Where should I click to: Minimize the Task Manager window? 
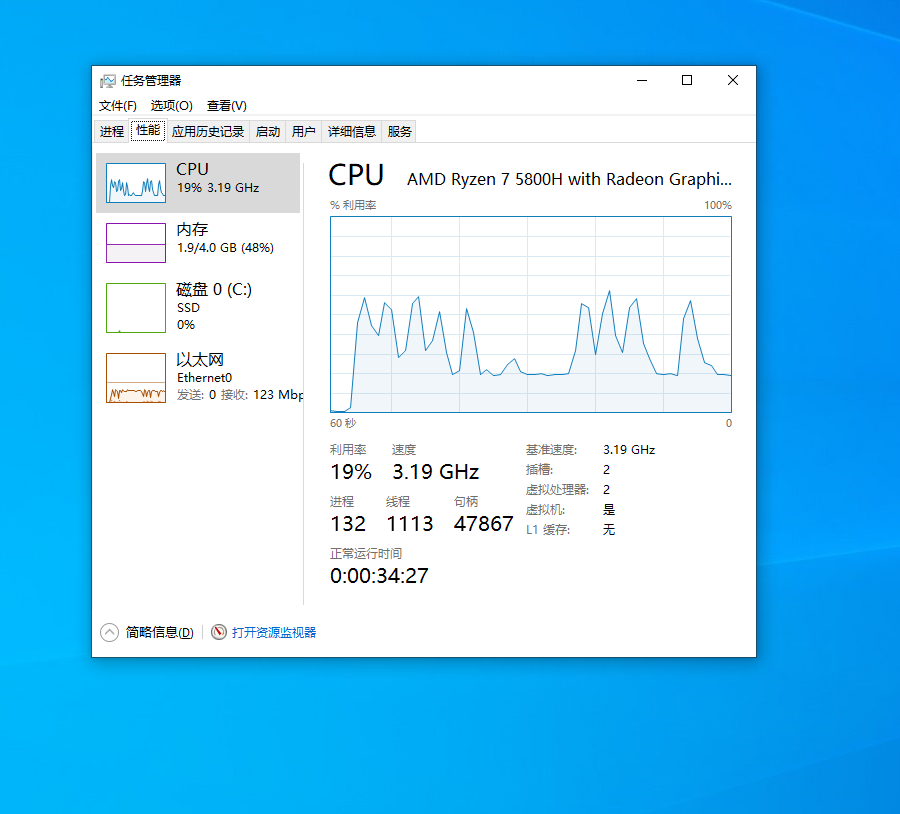click(642, 80)
